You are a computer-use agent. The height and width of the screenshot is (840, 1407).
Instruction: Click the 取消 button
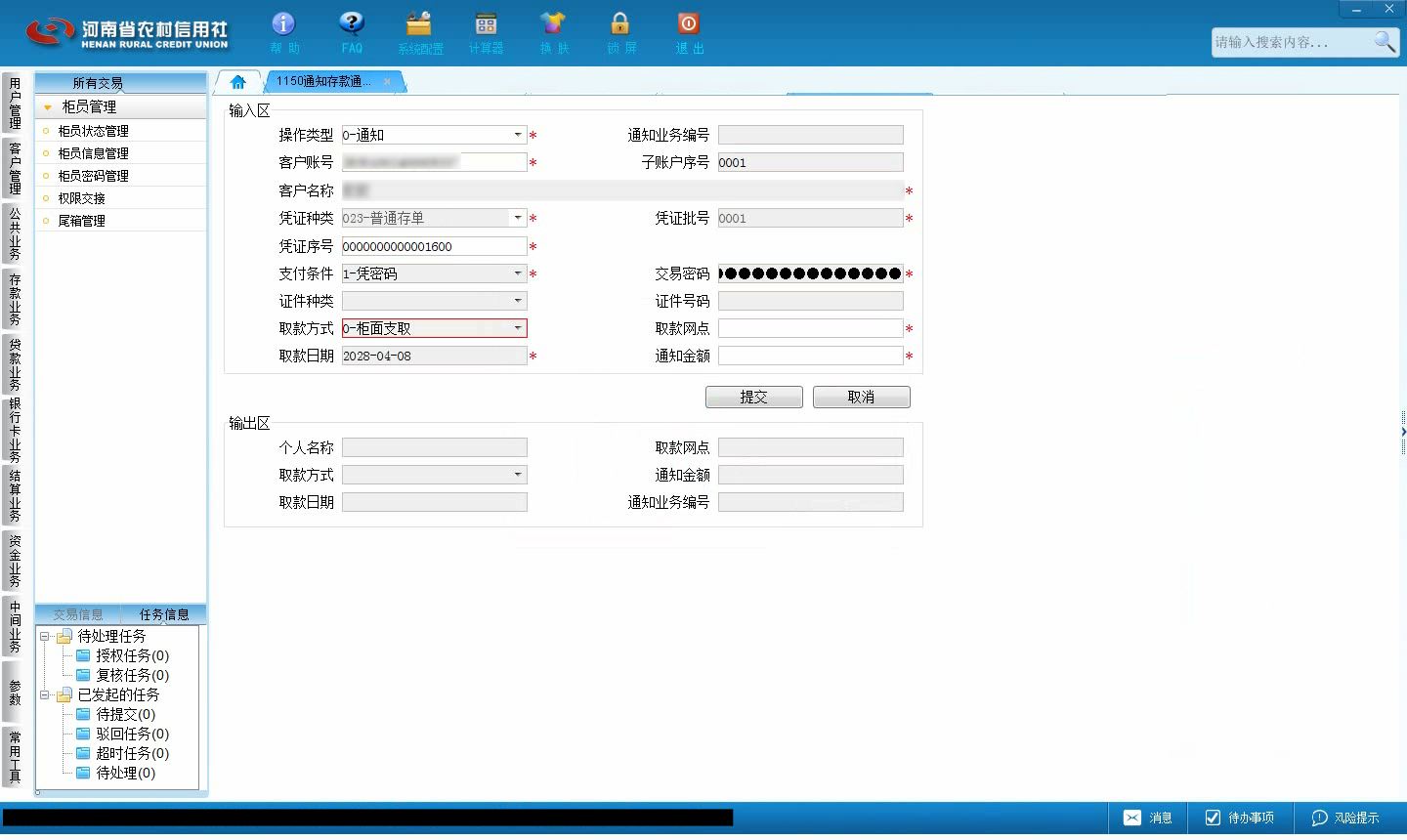862,397
